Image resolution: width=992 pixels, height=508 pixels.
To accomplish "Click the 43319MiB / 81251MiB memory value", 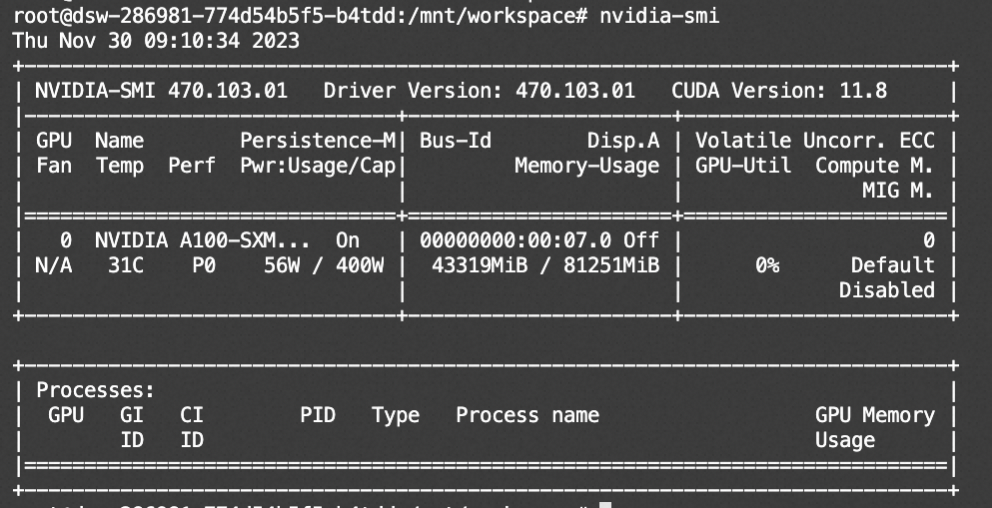I will click(x=539, y=266).
